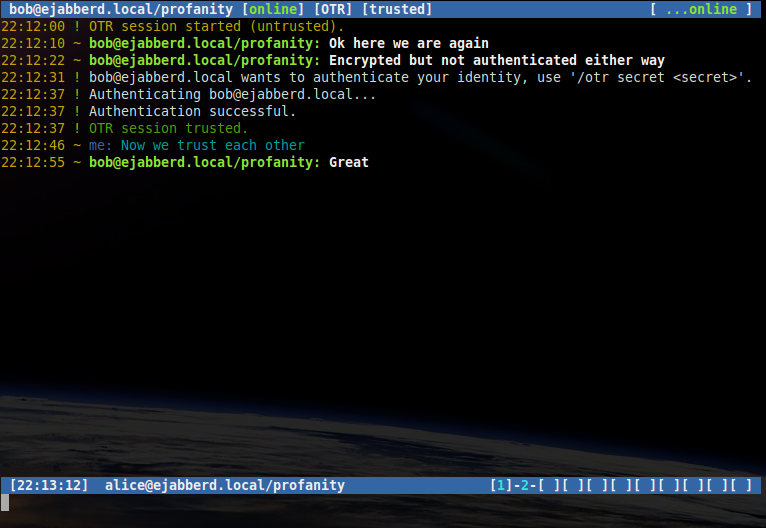This screenshot has height=528, width=766.
Task: Click alice@ejabberd.local/profanity in the status bar
Action: coord(224,485)
